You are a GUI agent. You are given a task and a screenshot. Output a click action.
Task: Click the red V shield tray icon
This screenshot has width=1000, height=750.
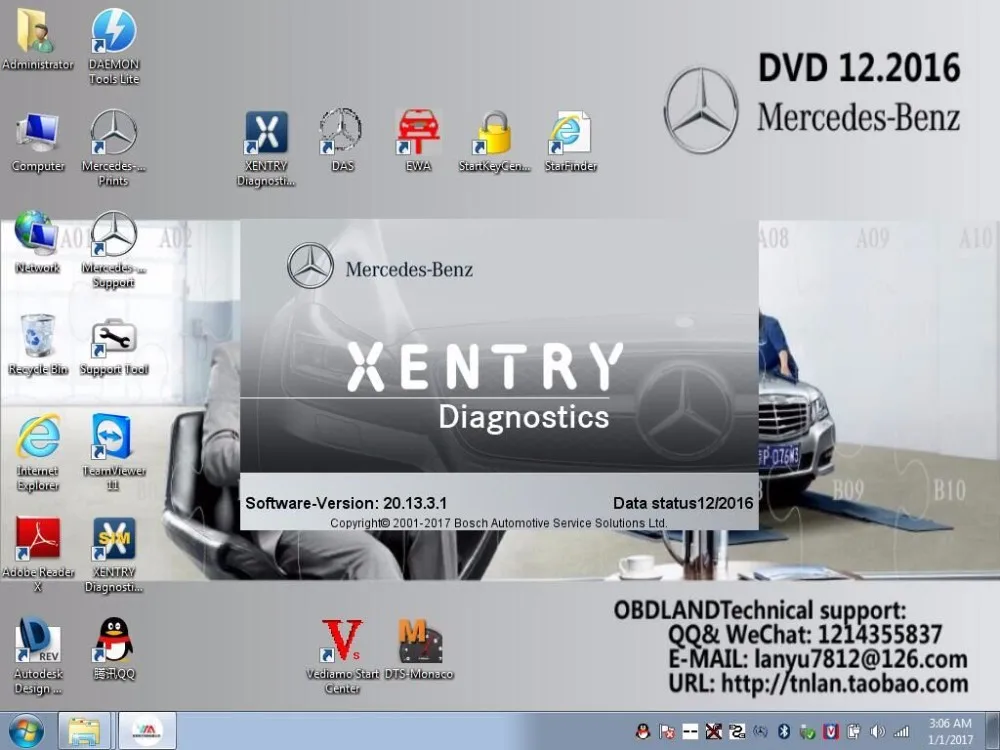tap(830, 732)
